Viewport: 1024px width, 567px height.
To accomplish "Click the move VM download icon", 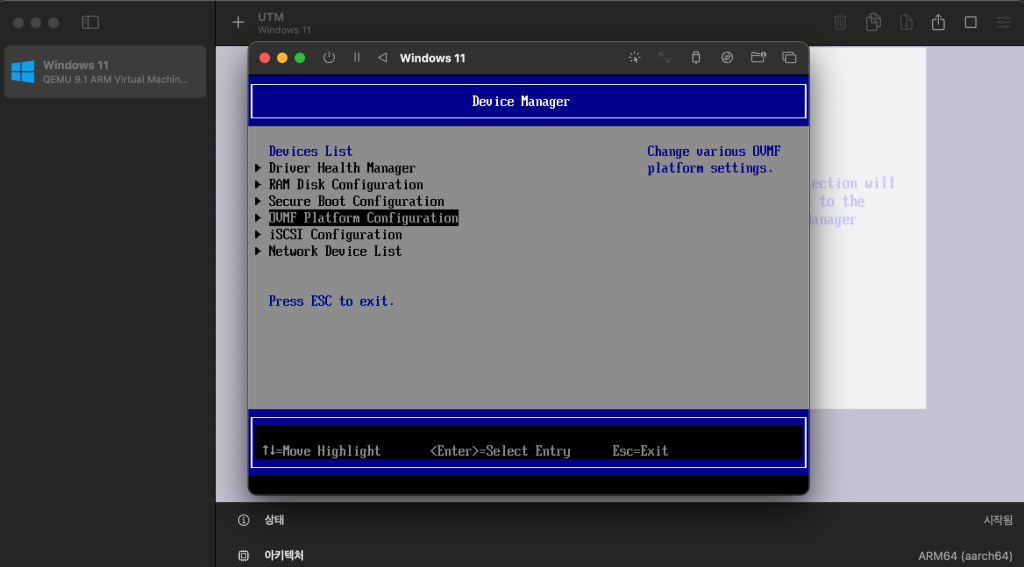I will (x=906, y=22).
